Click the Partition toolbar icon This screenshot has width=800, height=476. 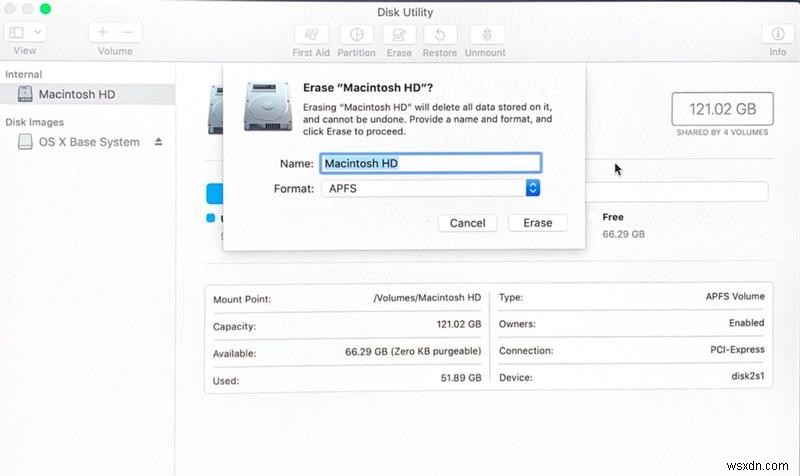coord(357,34)
